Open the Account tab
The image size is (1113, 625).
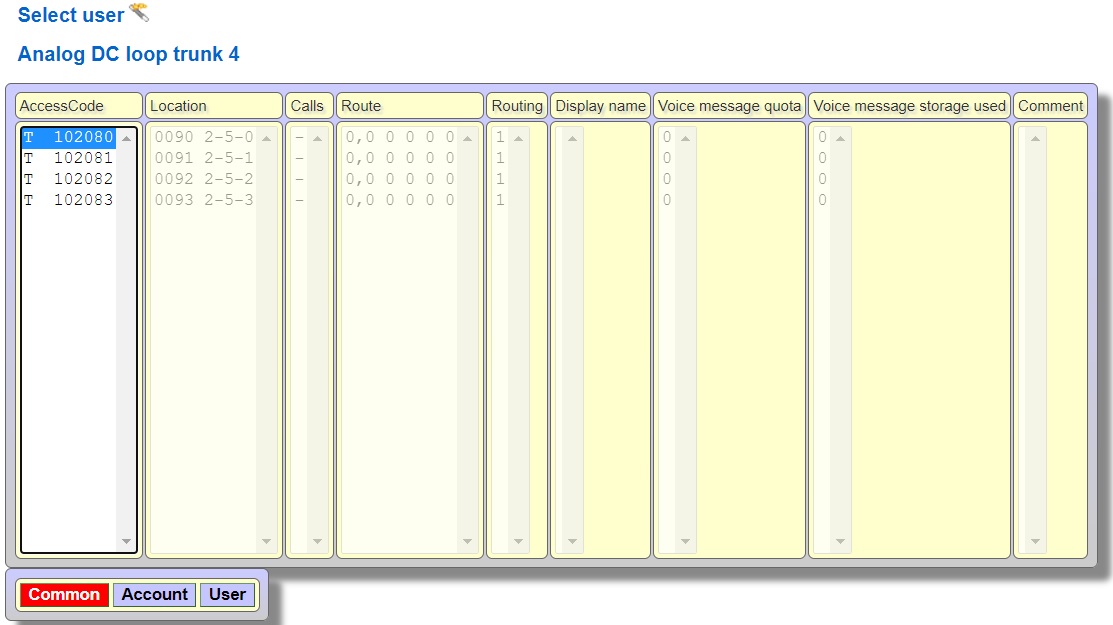(x=154, y=595)
